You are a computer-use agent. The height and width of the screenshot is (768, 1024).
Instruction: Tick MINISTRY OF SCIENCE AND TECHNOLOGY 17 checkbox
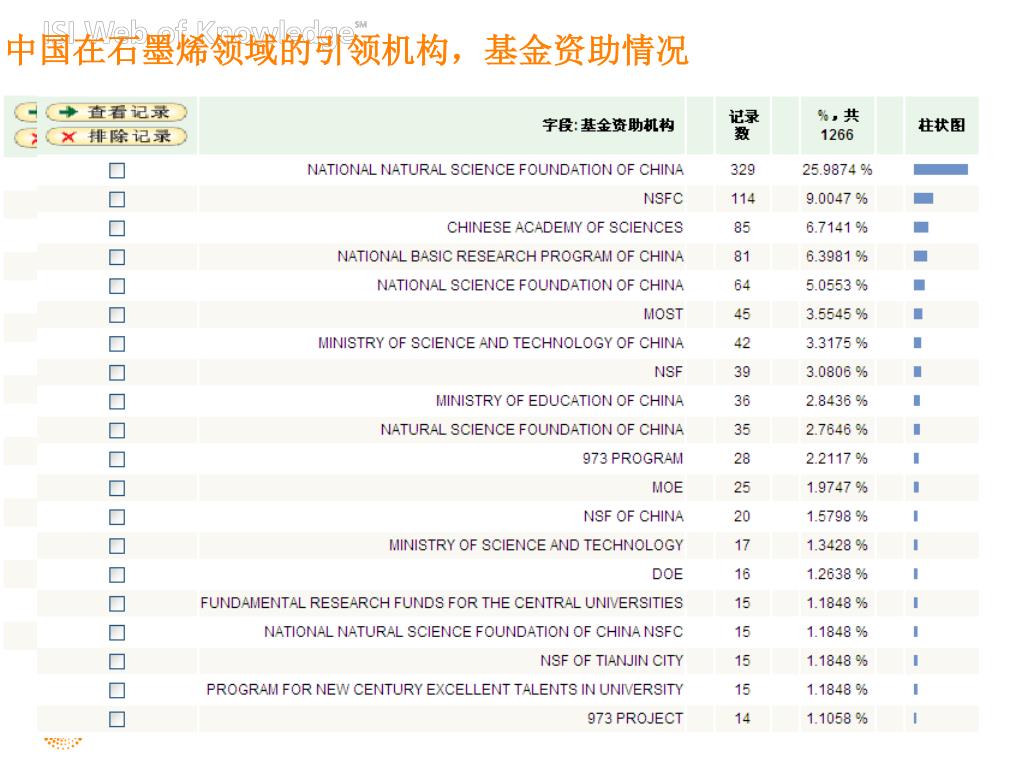[117, 546]
